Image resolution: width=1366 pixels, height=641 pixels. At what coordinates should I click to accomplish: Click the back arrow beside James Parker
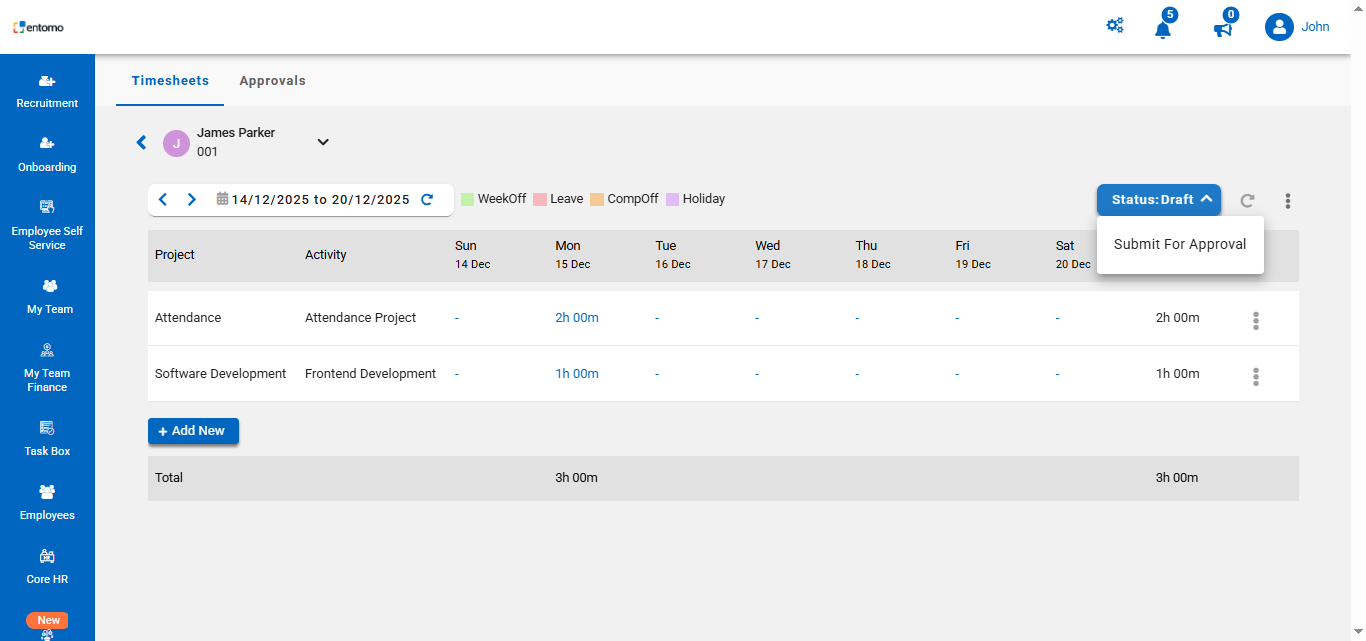tap(141, 143)
